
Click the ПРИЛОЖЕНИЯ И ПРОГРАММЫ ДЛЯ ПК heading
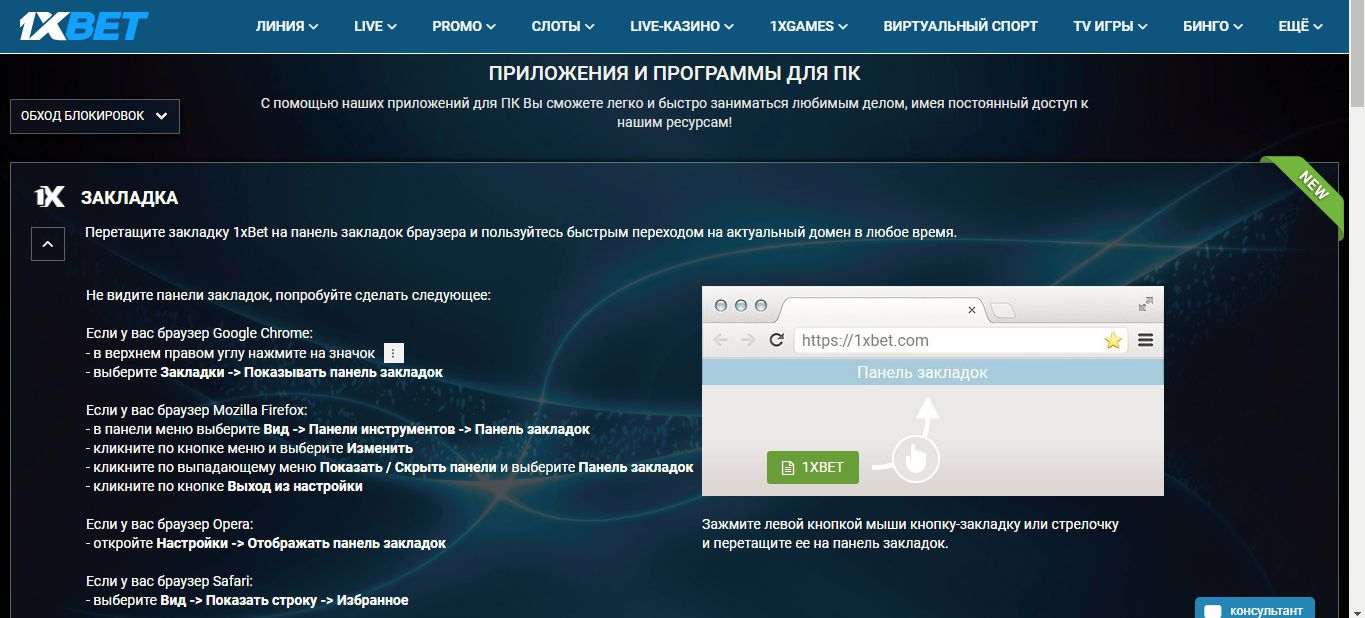(675, 73)
